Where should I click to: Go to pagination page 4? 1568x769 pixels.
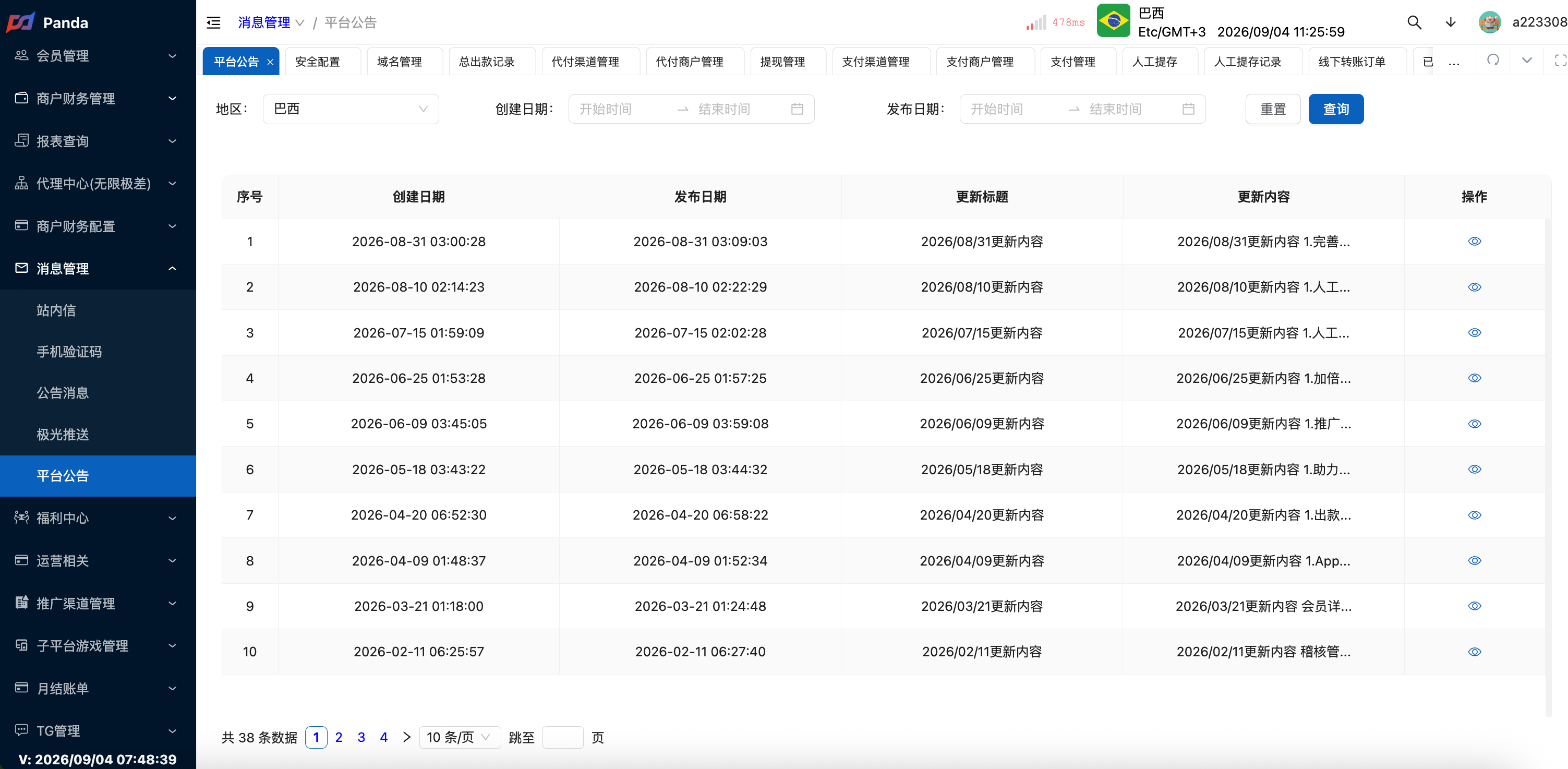click(384, 737)
